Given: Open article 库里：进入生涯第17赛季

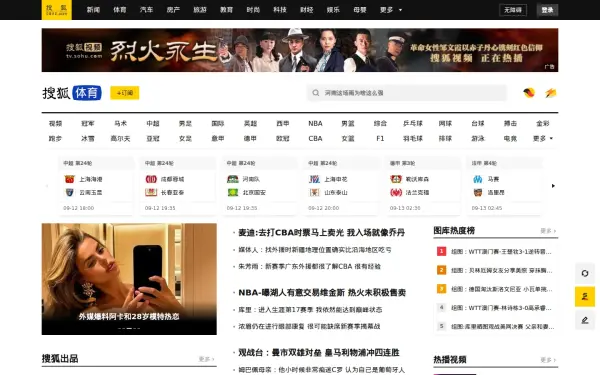Looking at the screenshot, I should click(x=310, y=310).
